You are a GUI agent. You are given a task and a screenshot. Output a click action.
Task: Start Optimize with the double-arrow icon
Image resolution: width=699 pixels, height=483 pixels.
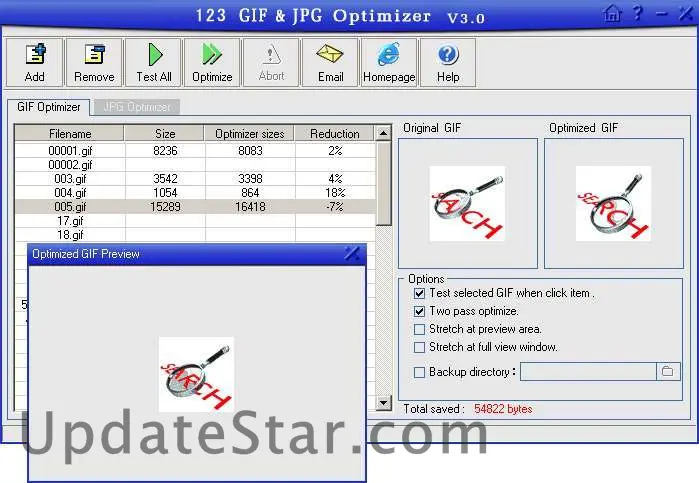pos(212,62)
